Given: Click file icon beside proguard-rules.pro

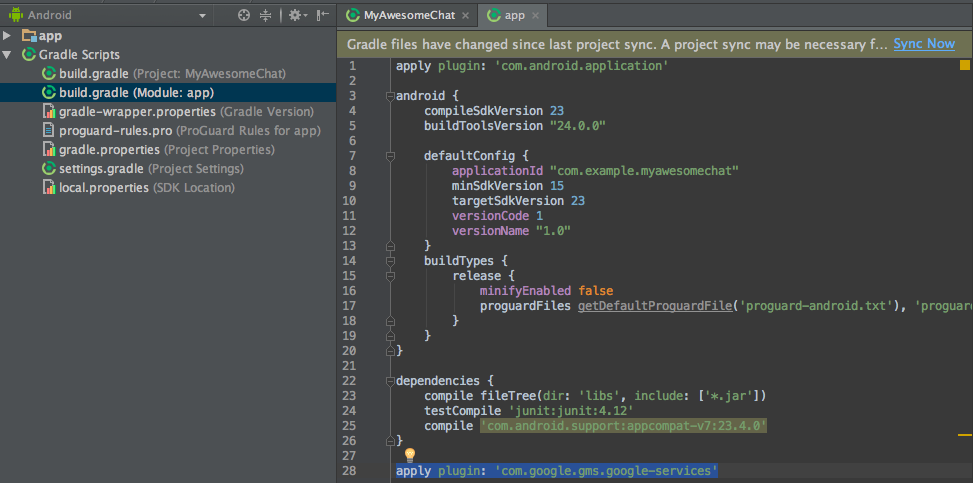Looking at the screenshot, I should [x=48, y=130].
